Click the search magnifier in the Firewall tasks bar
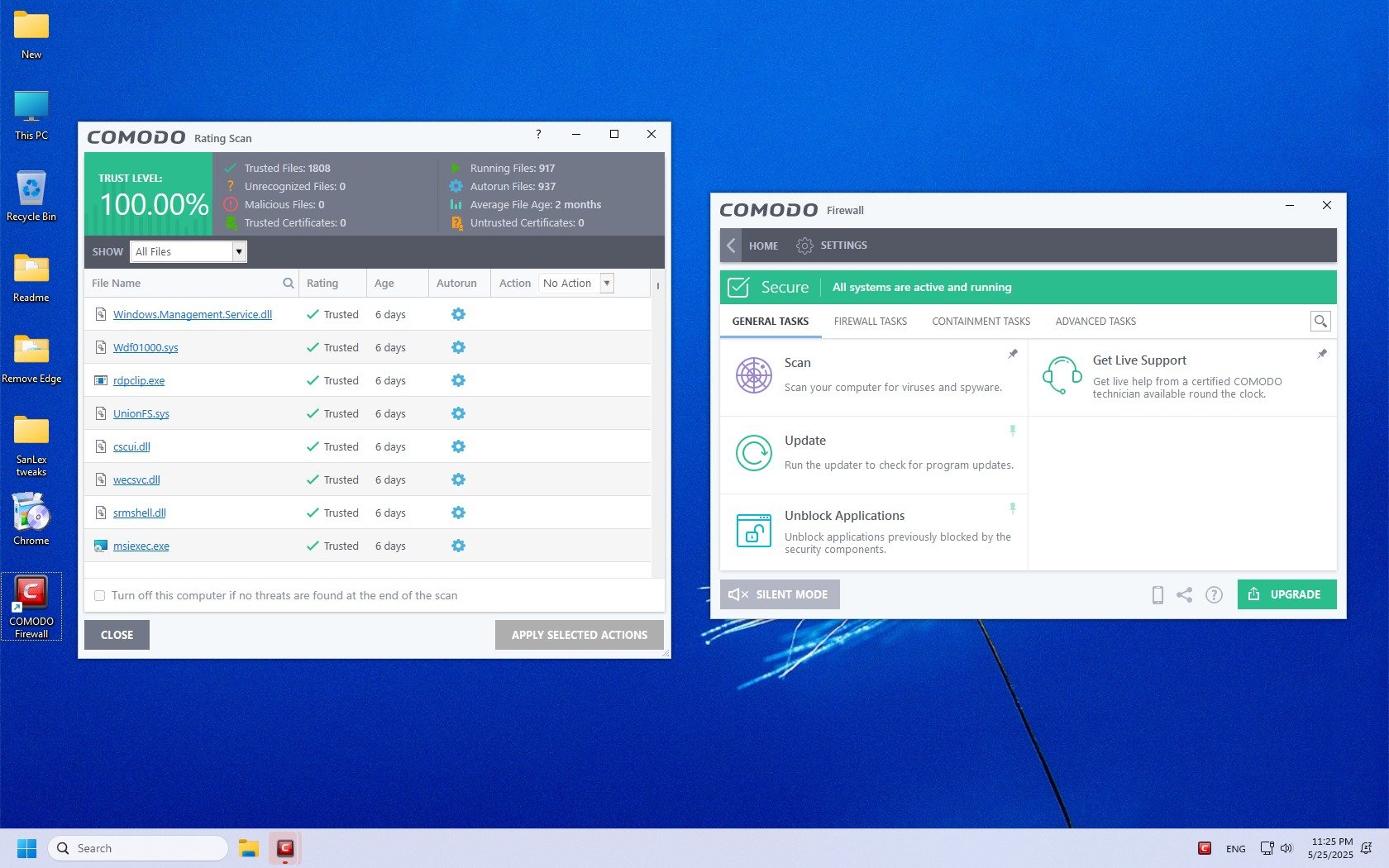This screenshot has height=868, width=1389. point(1320,322)
